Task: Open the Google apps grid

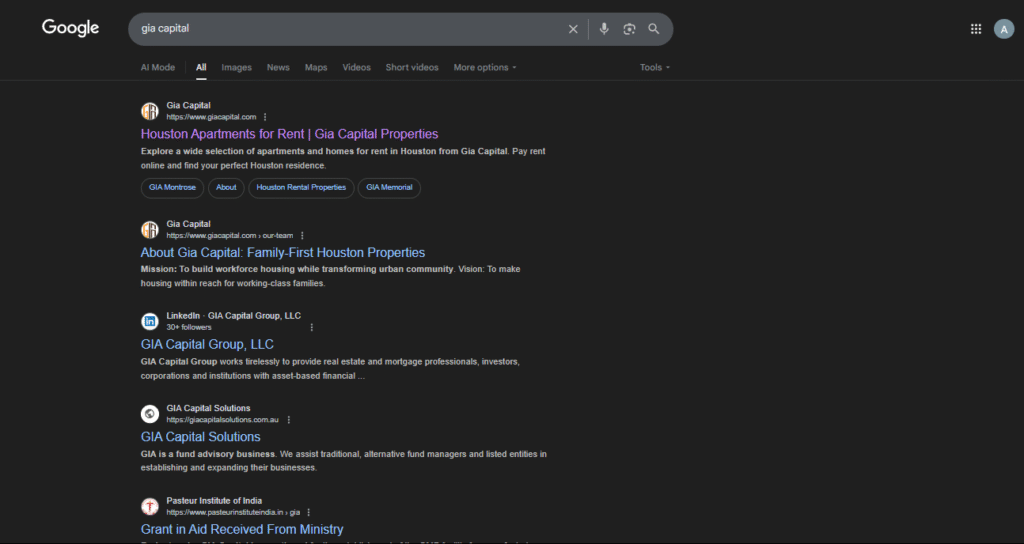Action: pos(976,29)
